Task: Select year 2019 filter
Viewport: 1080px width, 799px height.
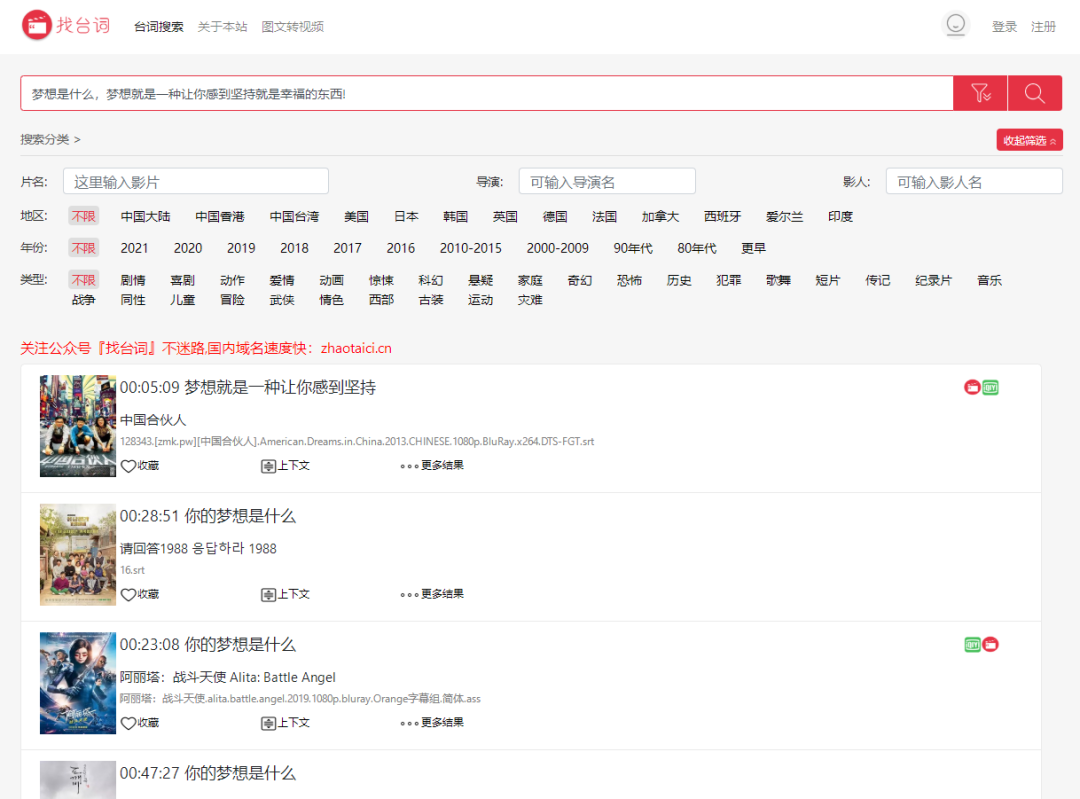Action: 241,248
